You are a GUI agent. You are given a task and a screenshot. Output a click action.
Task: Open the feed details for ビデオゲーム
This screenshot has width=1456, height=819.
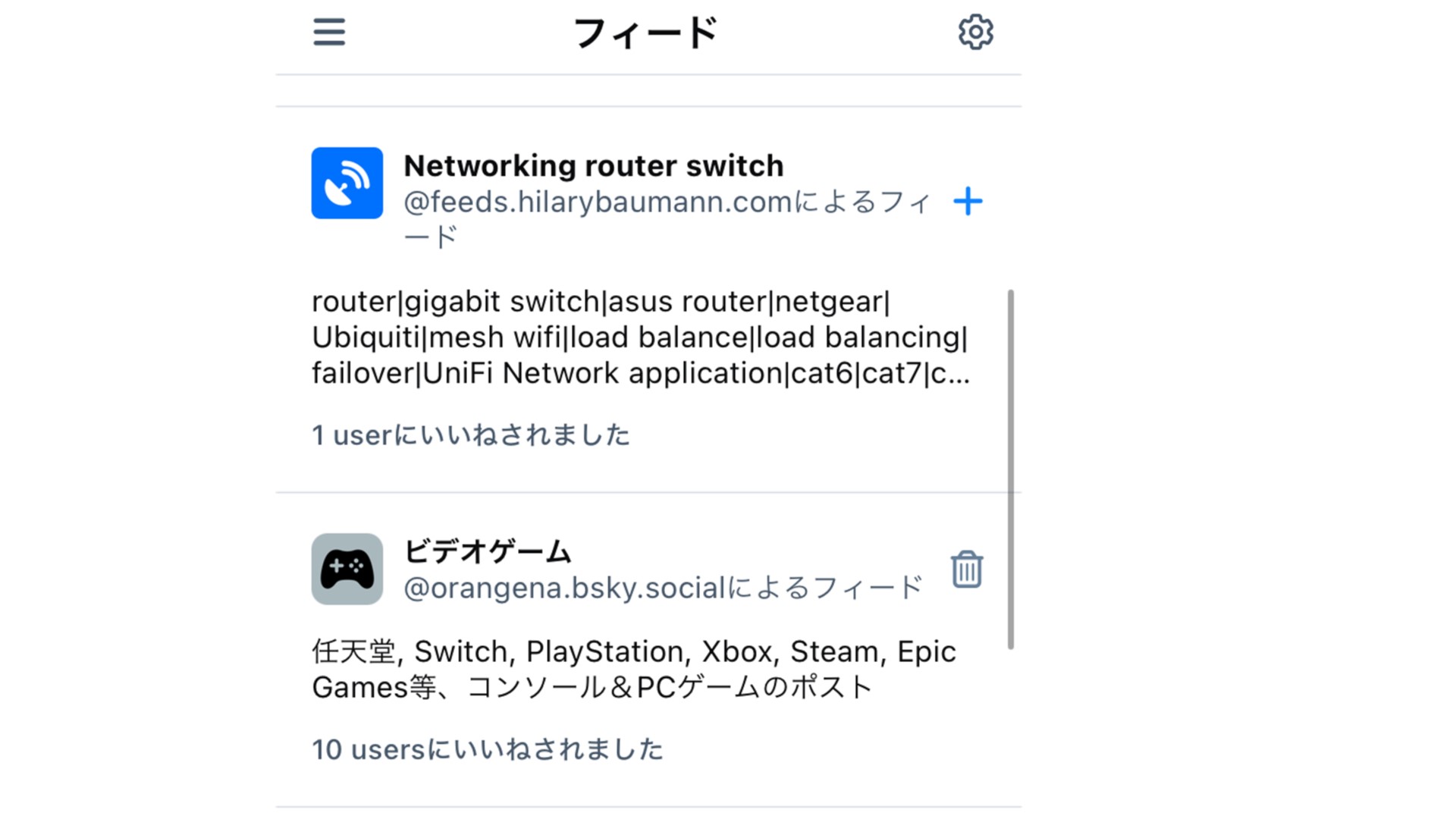pos(488,552)
